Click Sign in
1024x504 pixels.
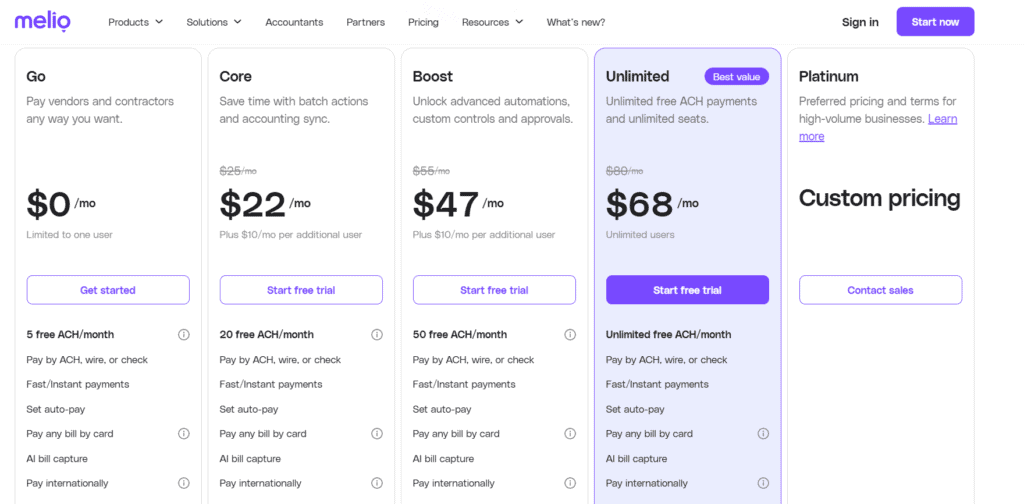860,22
